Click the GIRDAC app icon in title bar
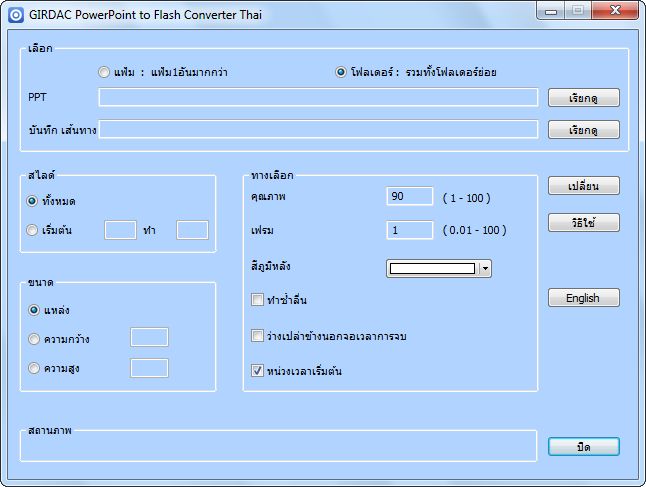 click(x=16, y=15)
